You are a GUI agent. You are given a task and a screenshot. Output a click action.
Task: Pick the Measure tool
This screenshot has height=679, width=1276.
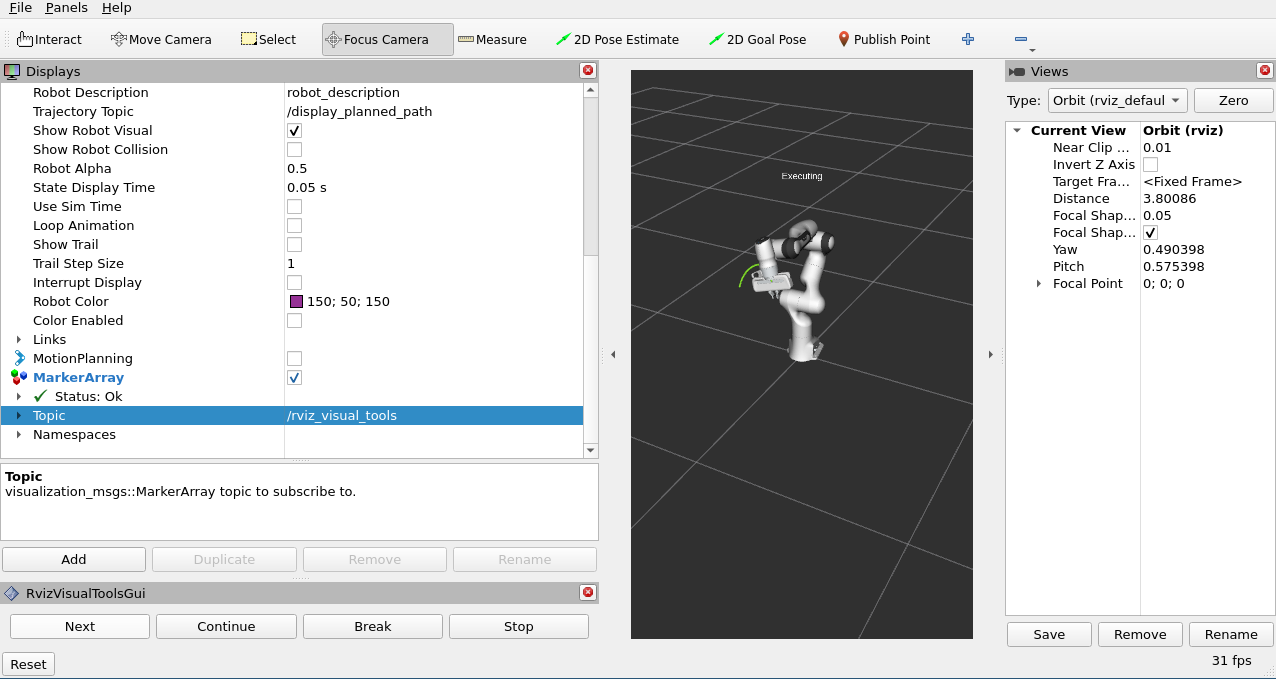pyautogui.click(x=492, y=39)
